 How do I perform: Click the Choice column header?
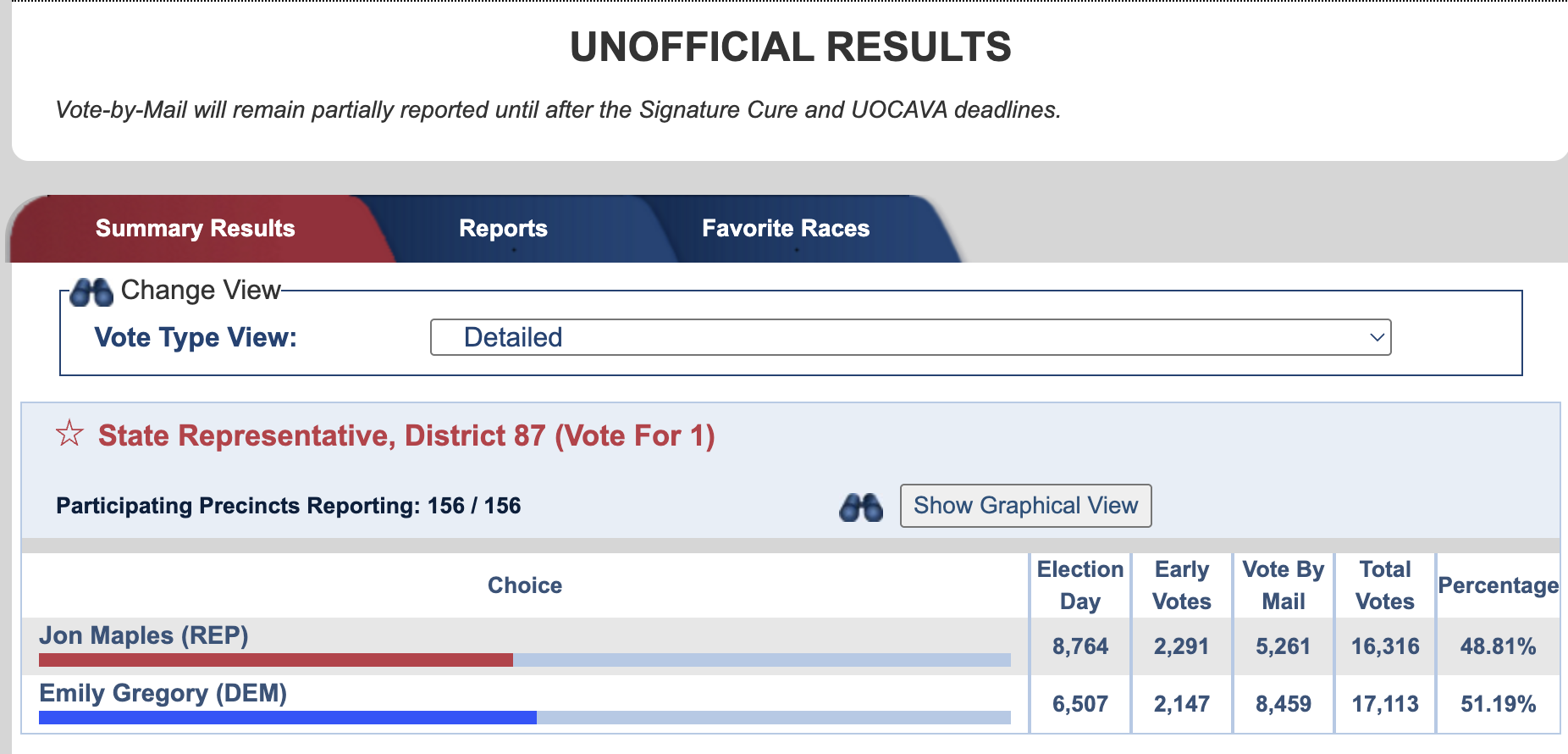[x=525, y=585]
